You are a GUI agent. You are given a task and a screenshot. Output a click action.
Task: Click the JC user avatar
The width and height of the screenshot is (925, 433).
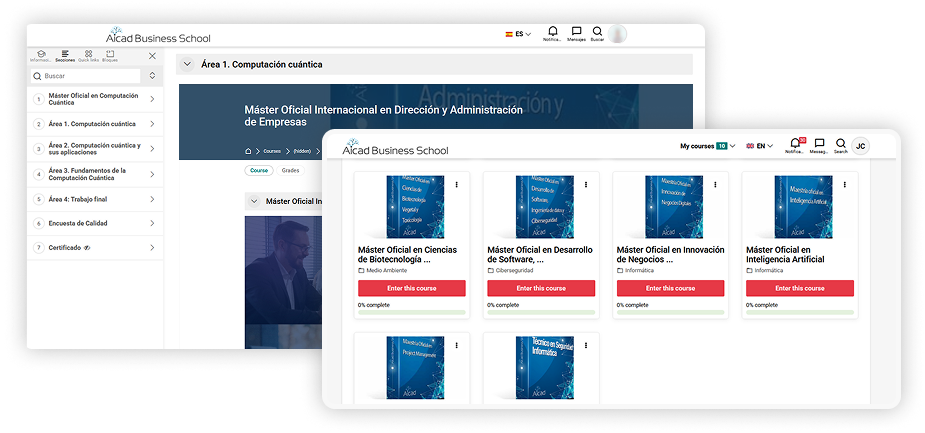coord(861,146)
